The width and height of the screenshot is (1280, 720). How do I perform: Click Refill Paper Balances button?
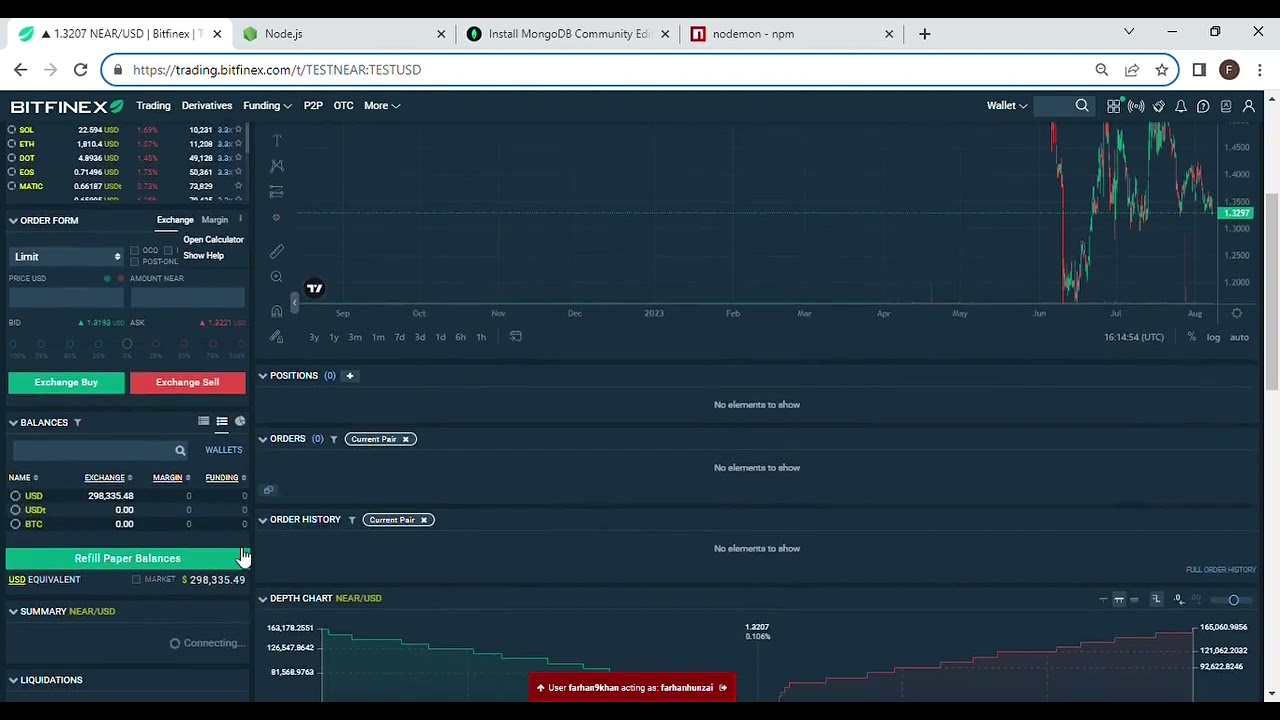click(x=127, y=558)
